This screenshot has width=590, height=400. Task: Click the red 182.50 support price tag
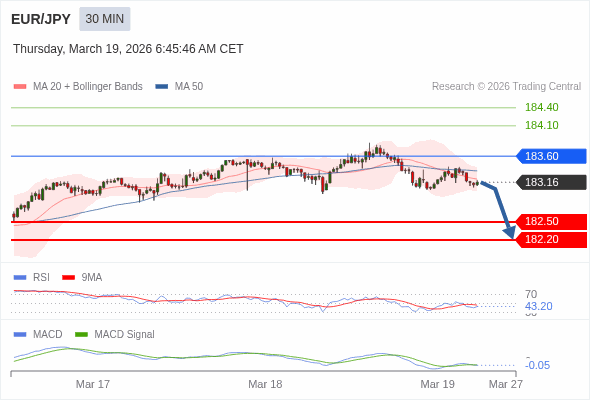click(x=551, y=222)
